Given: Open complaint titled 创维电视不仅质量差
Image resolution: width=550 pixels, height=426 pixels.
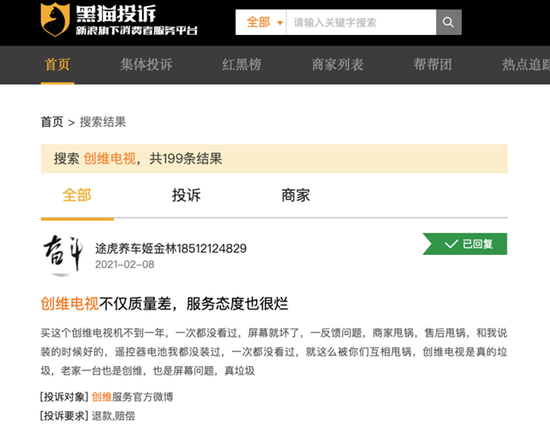Looking at the screenshot, I should click(164, 304).
